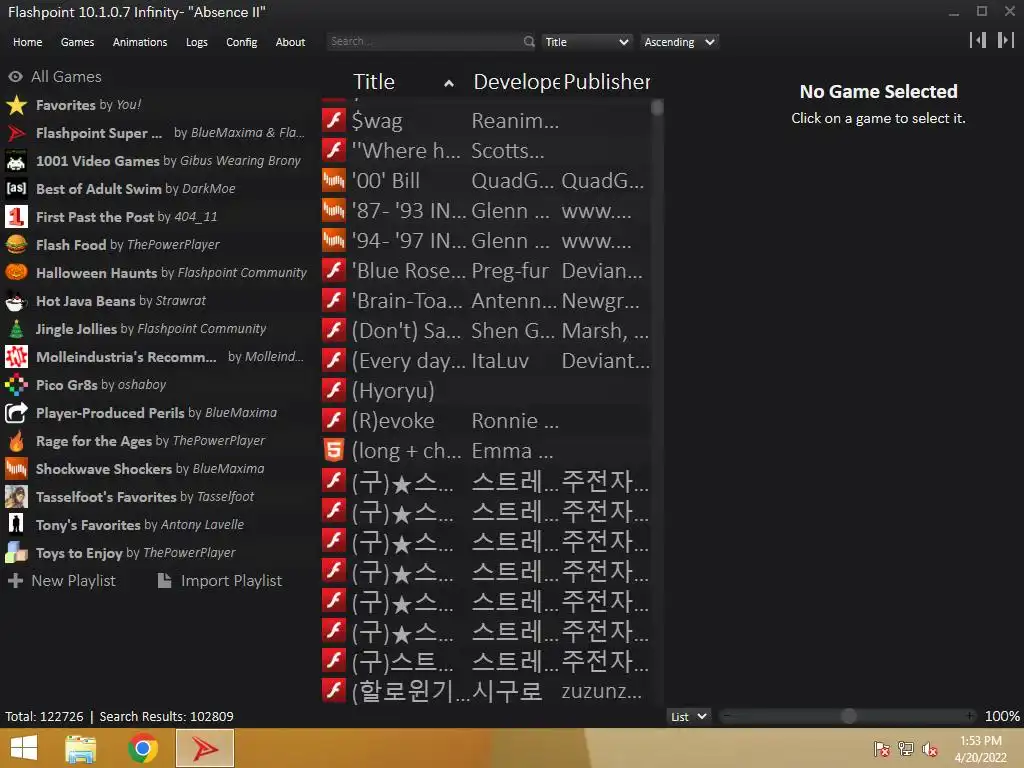Select the 'Brain-Toa... game title
The height and width of the screenshot is (768, 1024).
tap(407, 300)
